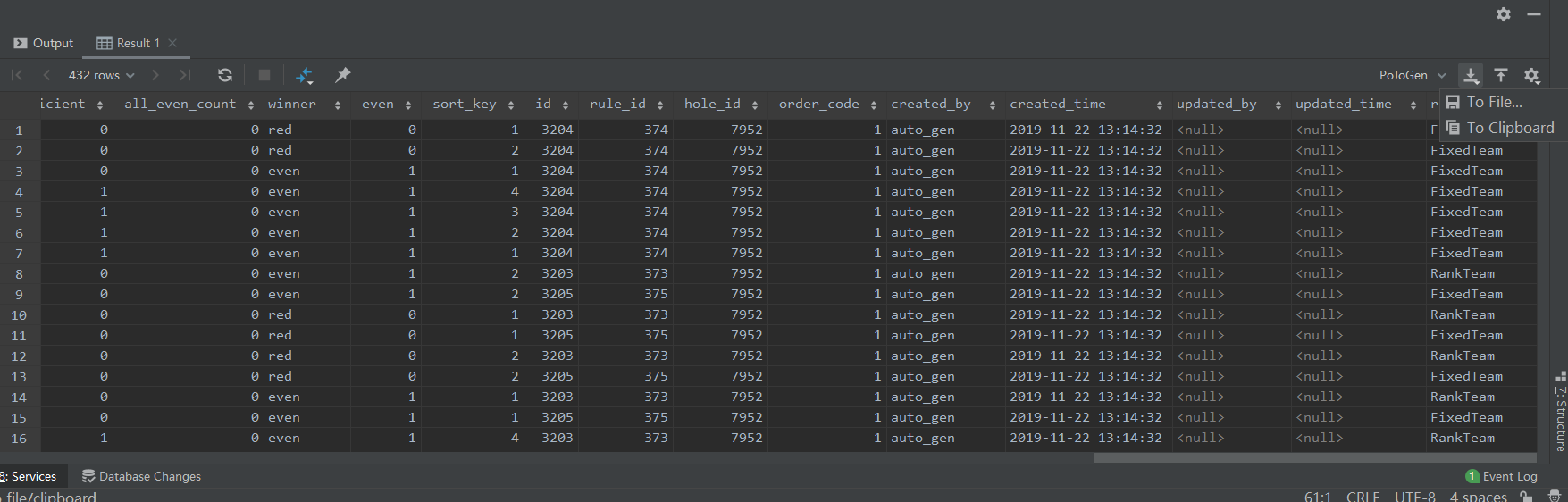Click updated_by <null> cell in row 7
Image resolution: width=1568 pixels, height=502 pixels.
[x=1231, y=253]
